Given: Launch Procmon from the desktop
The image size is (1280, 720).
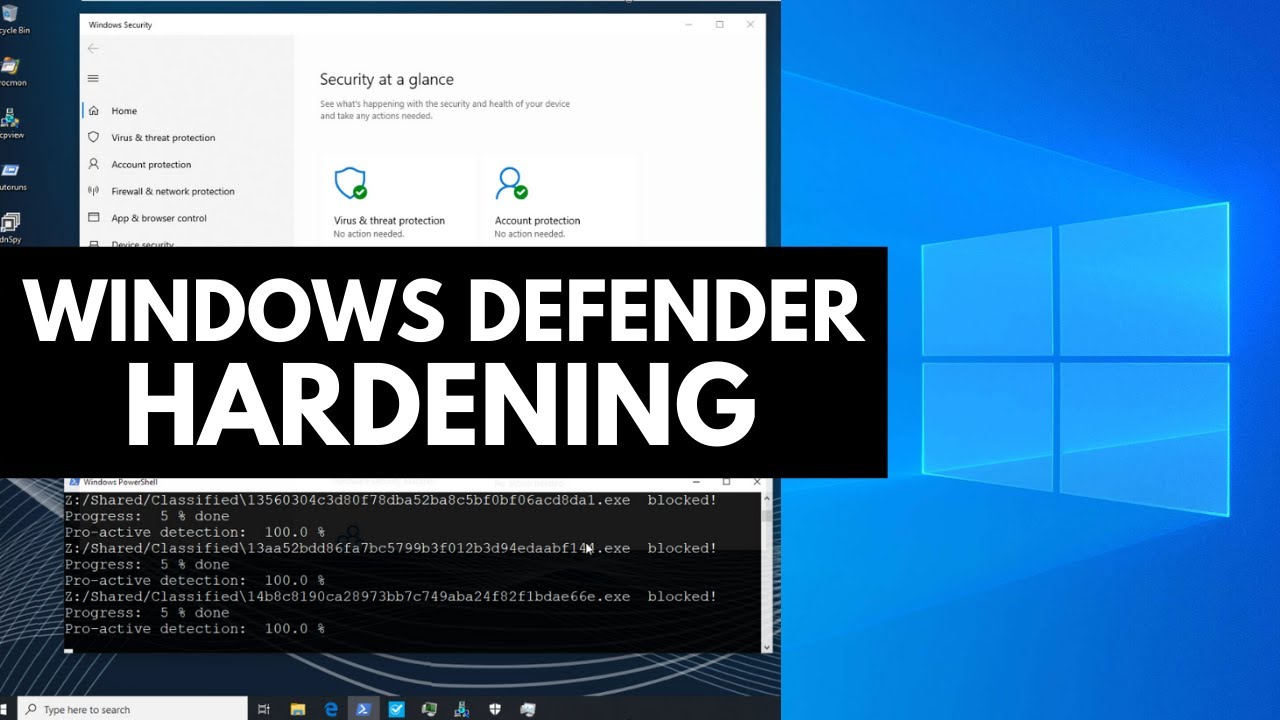Looking at the screenshot, I should 11,73.
